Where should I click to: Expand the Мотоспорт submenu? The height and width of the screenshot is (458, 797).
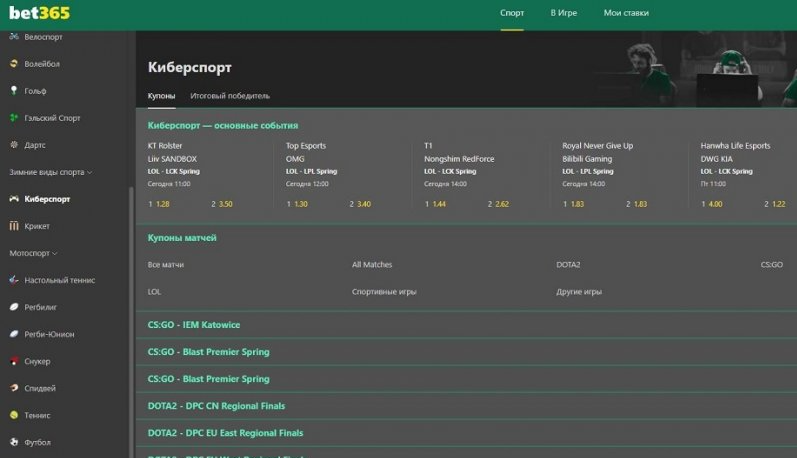[33, 253]
